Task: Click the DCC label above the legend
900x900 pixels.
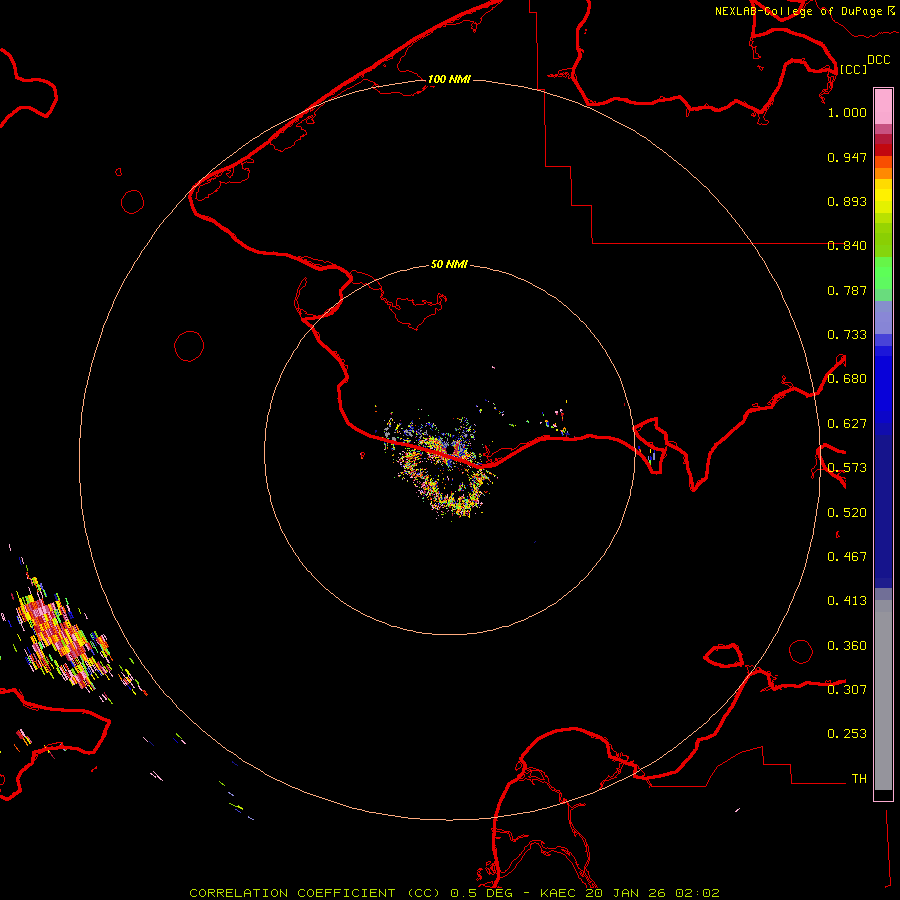Action: point(878,60)
